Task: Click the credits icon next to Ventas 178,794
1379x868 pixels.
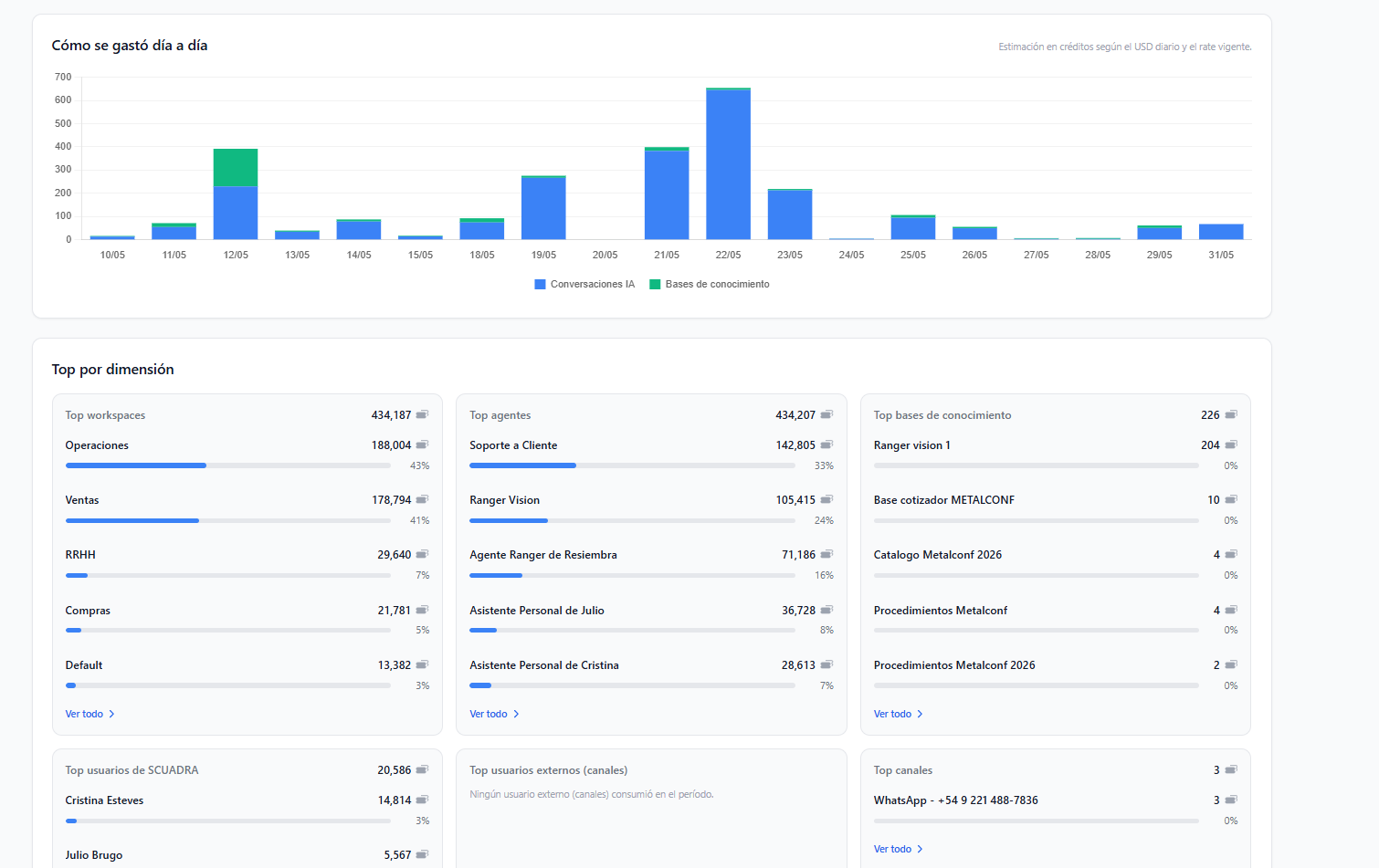Action: [x=422, y=499]
